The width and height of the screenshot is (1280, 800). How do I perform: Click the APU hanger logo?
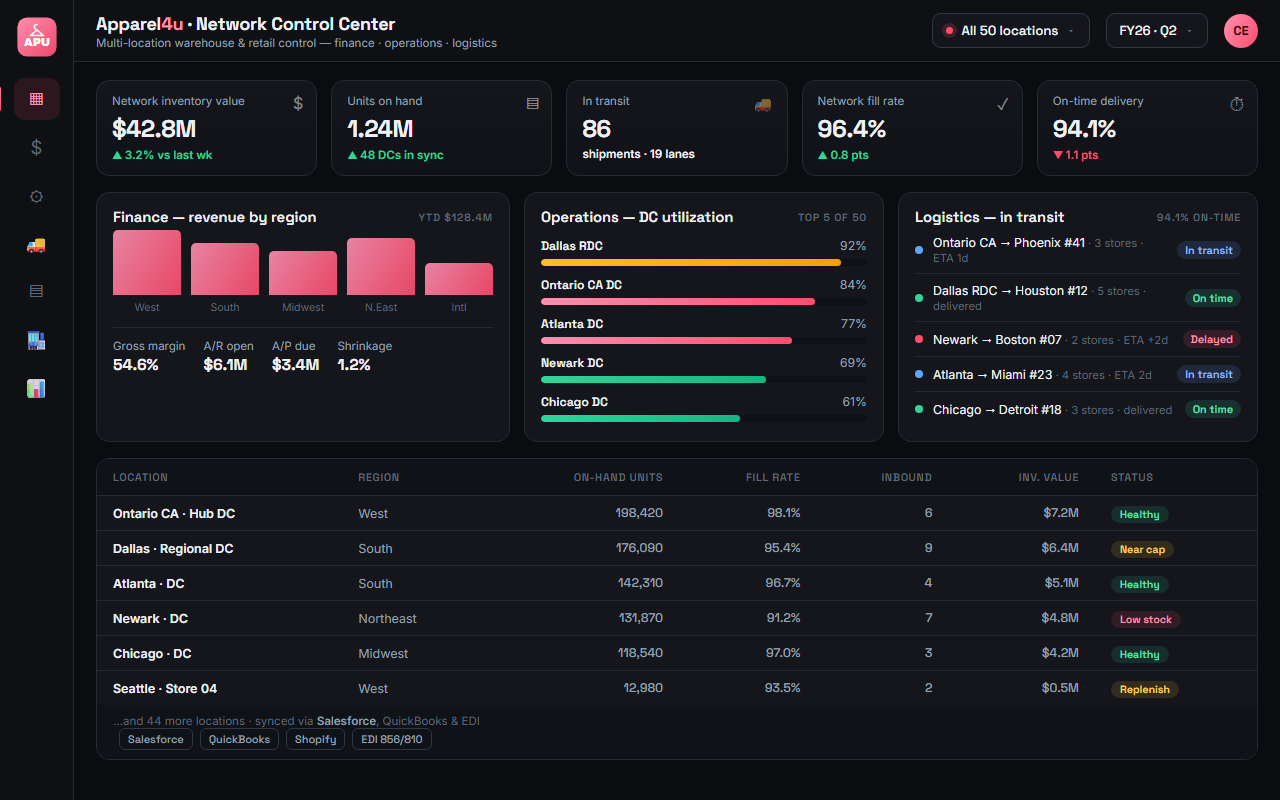click(37, 37)
